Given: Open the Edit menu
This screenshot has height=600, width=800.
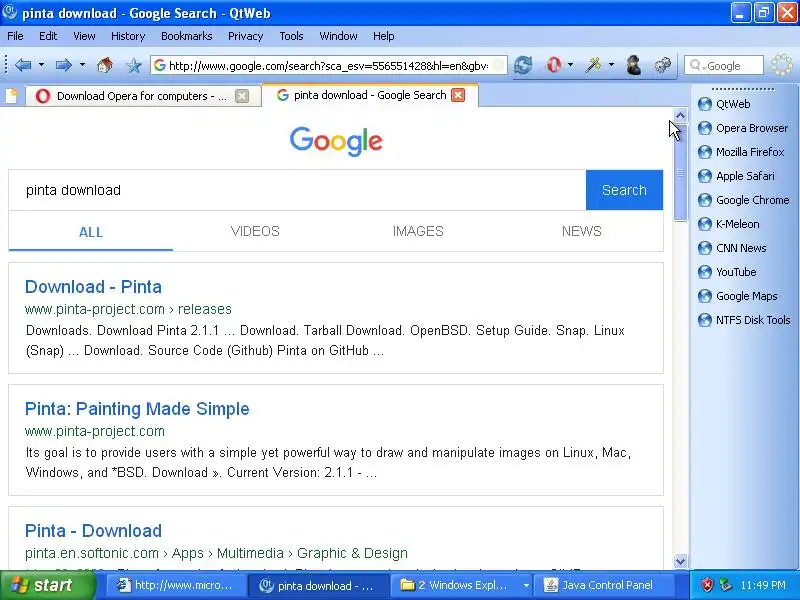Looking at the screenshot, I should pyautogui.click(x=48, y=36).
